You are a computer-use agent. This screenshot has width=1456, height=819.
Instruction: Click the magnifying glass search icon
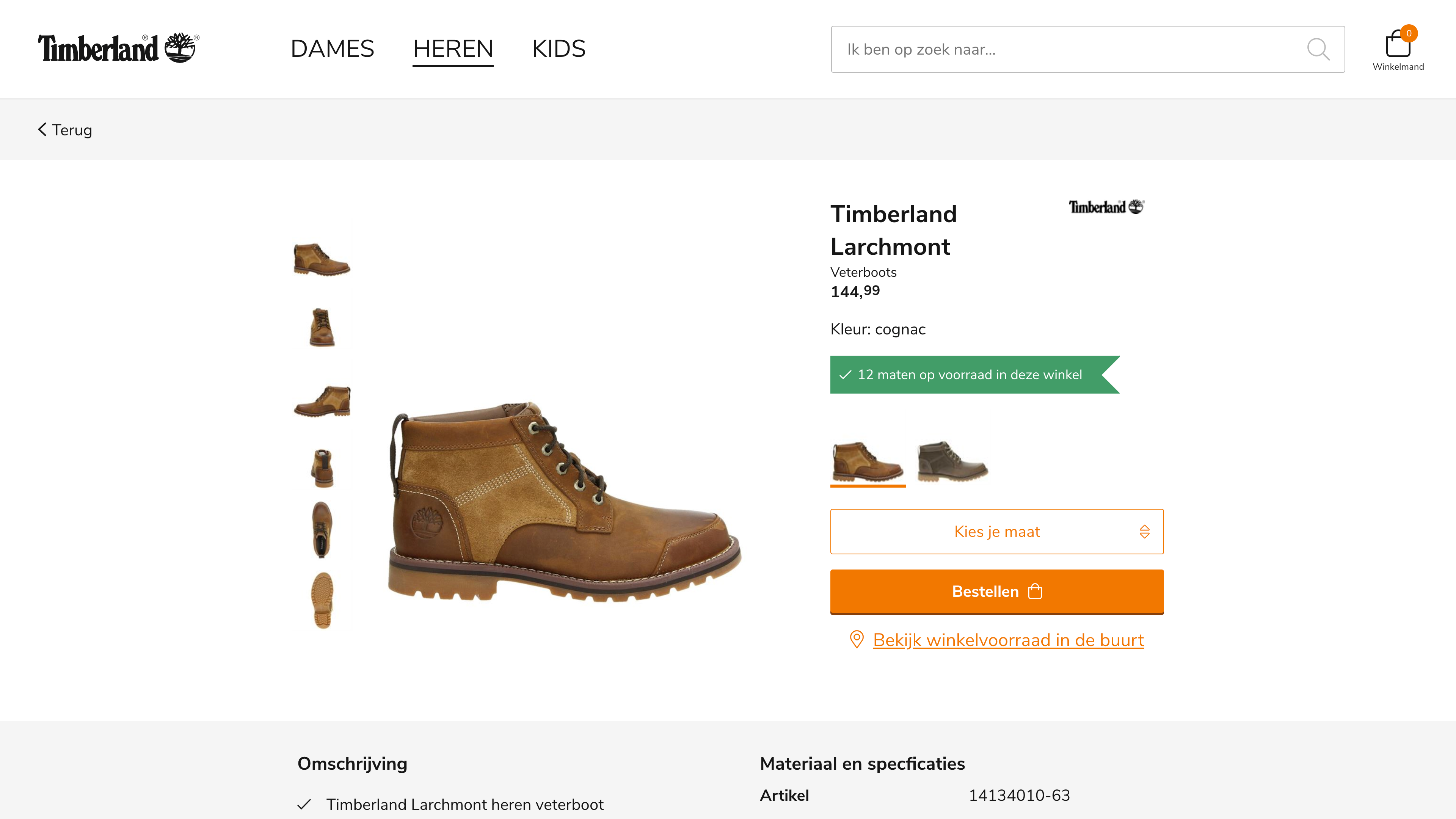(1318, 49)
